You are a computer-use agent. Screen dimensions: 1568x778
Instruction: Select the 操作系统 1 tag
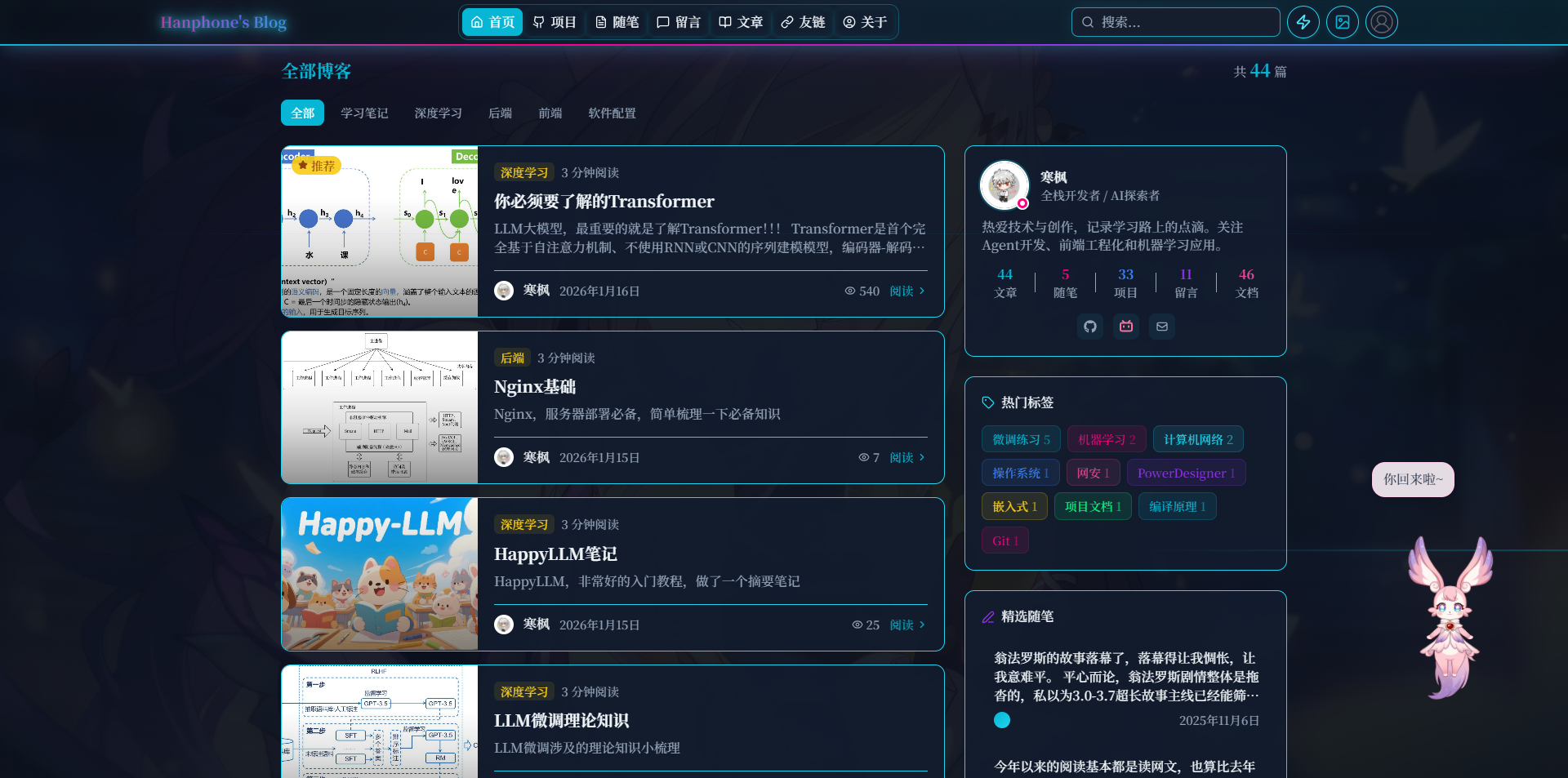(x=1021, y=473)
